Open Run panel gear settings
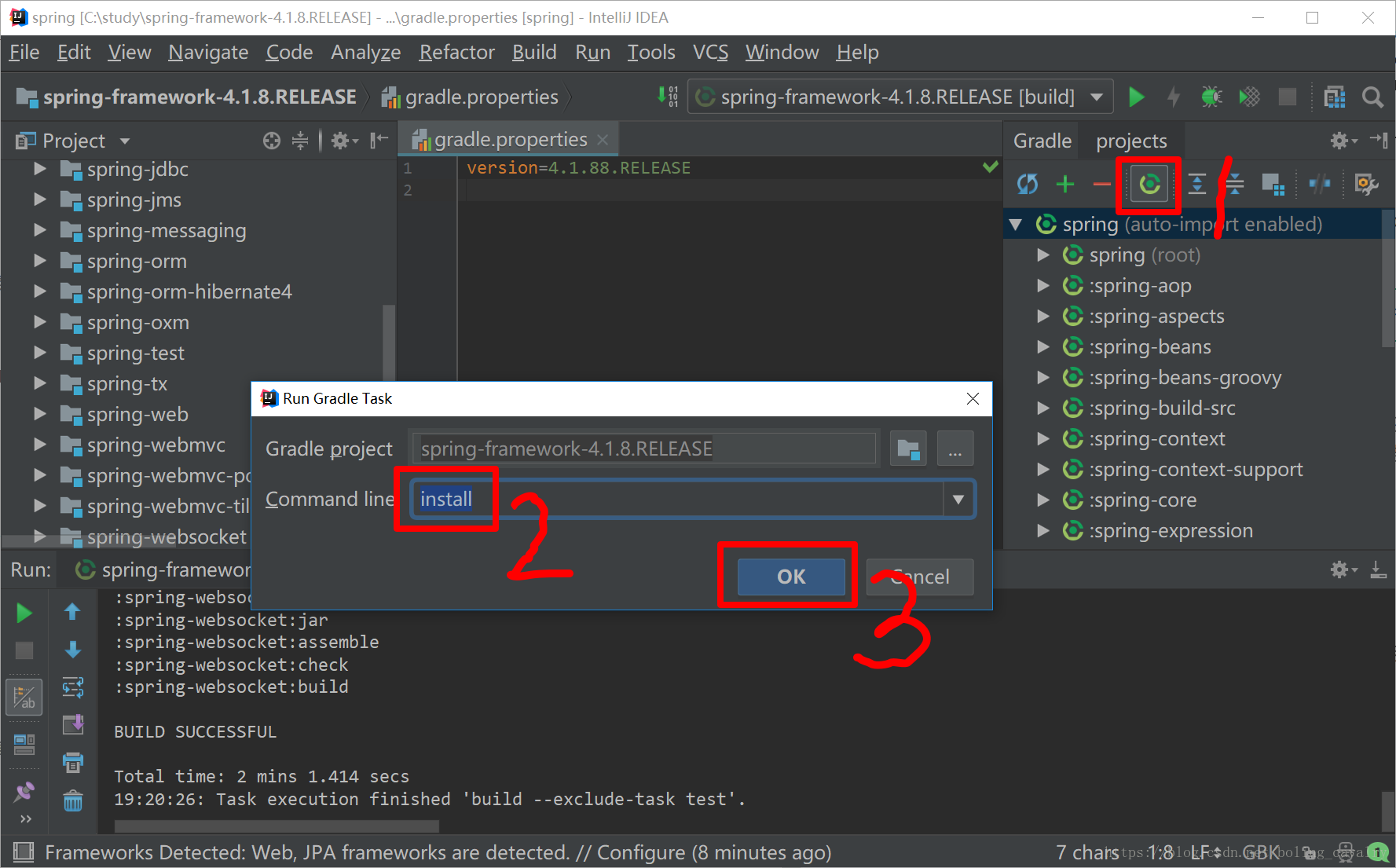 tap(1343, 570)
